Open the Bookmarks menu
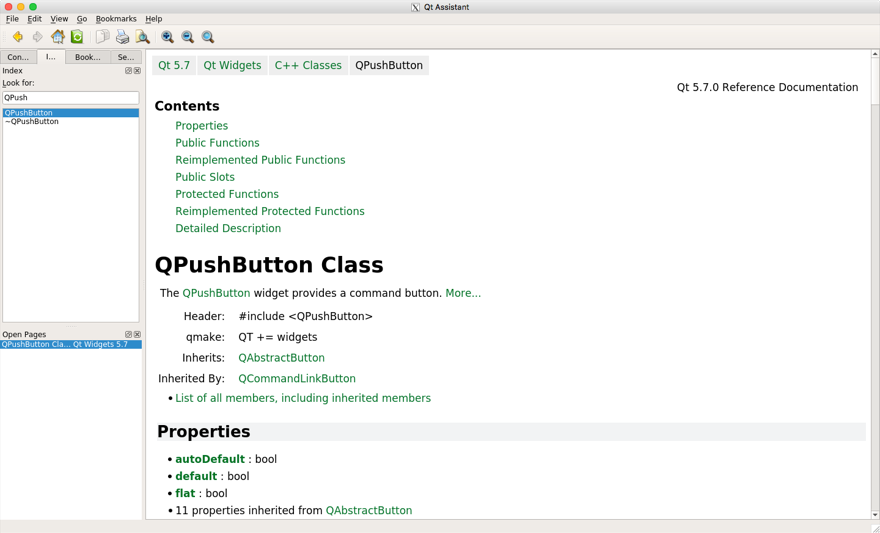This screenshot has width=880, height=533. tap(116, 19)
